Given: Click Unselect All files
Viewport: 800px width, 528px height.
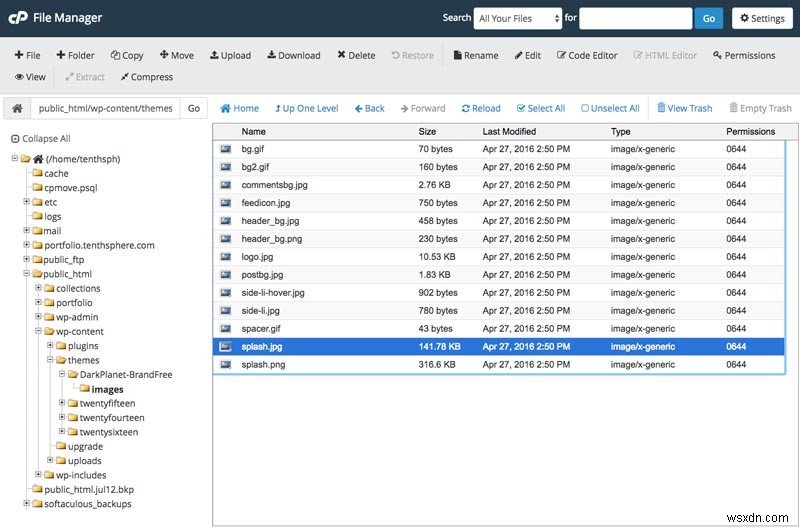Looking at the screenshot, I should coord(610,108).
